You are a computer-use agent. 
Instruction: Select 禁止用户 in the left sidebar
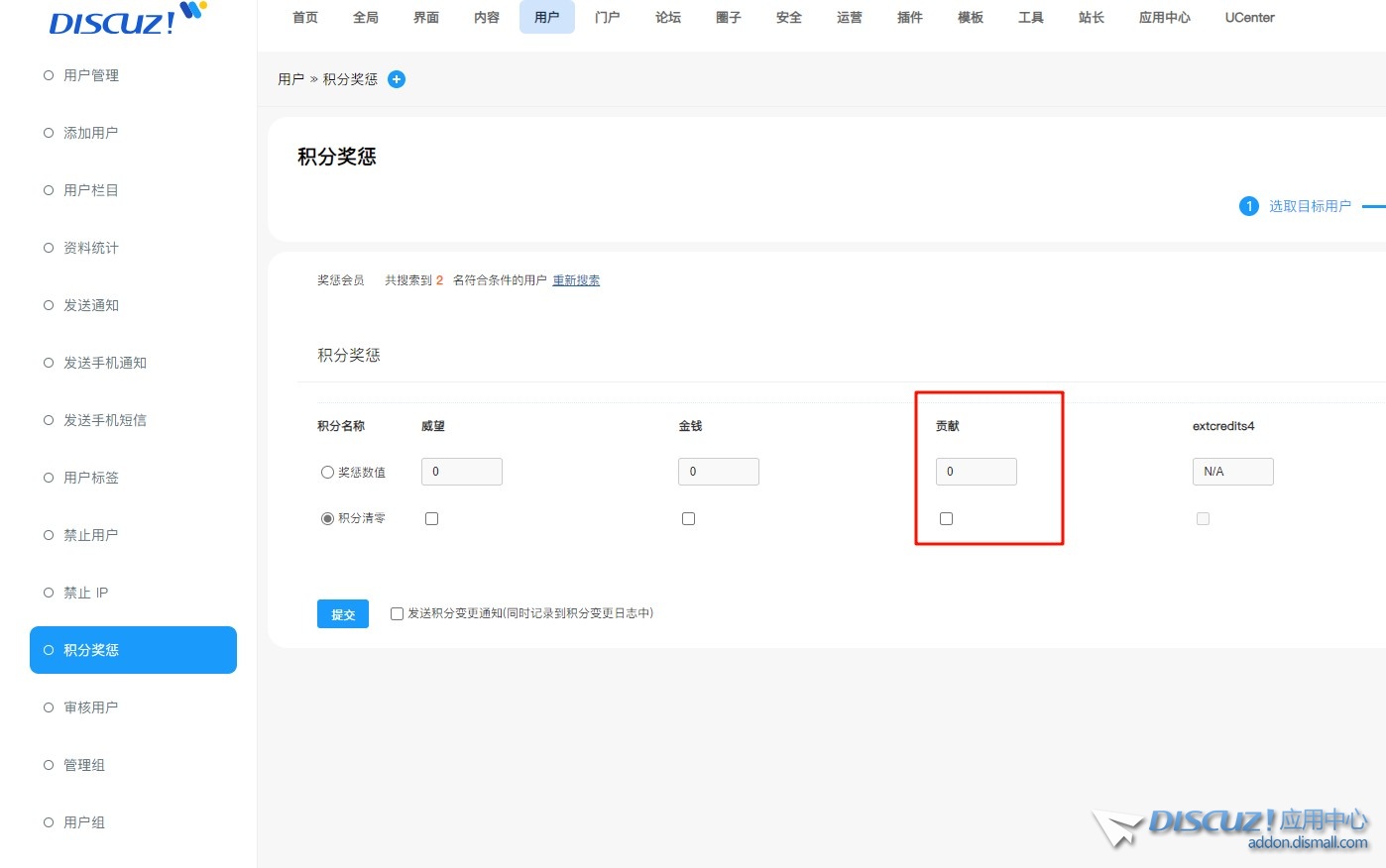point(91,535)
